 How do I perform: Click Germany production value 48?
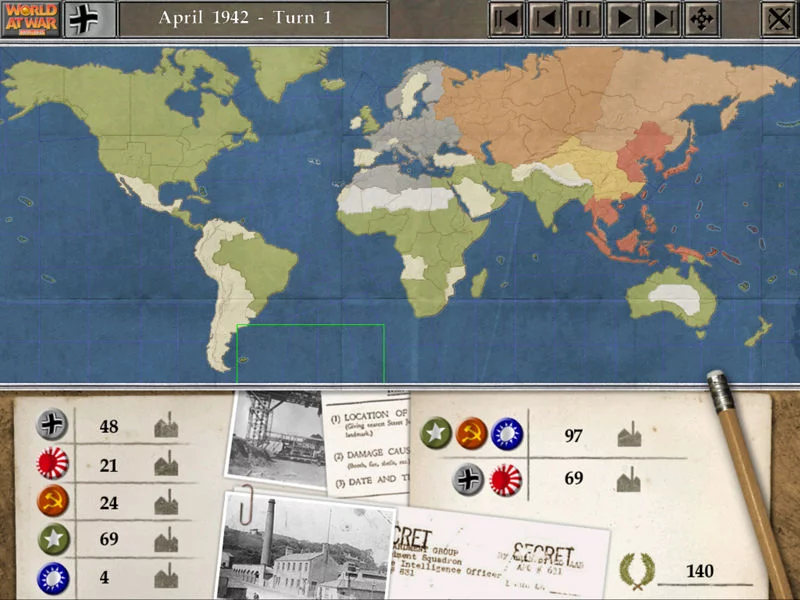coord(109,427)
